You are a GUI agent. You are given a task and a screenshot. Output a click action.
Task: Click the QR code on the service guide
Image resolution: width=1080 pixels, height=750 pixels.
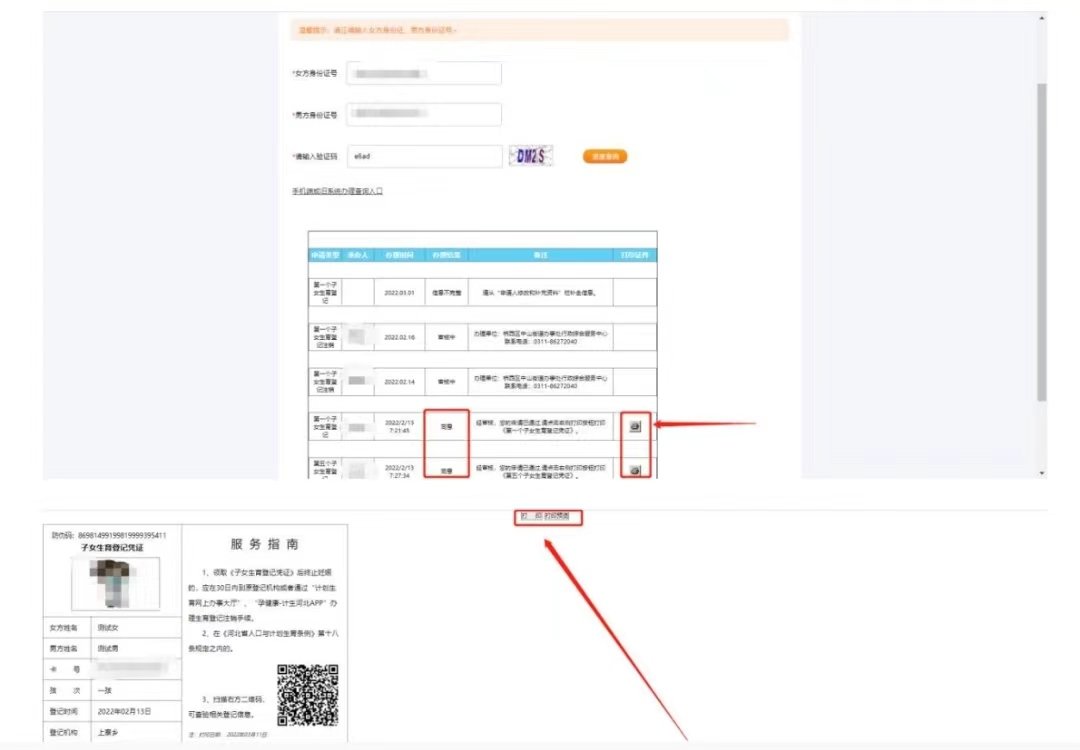[307, 695]
